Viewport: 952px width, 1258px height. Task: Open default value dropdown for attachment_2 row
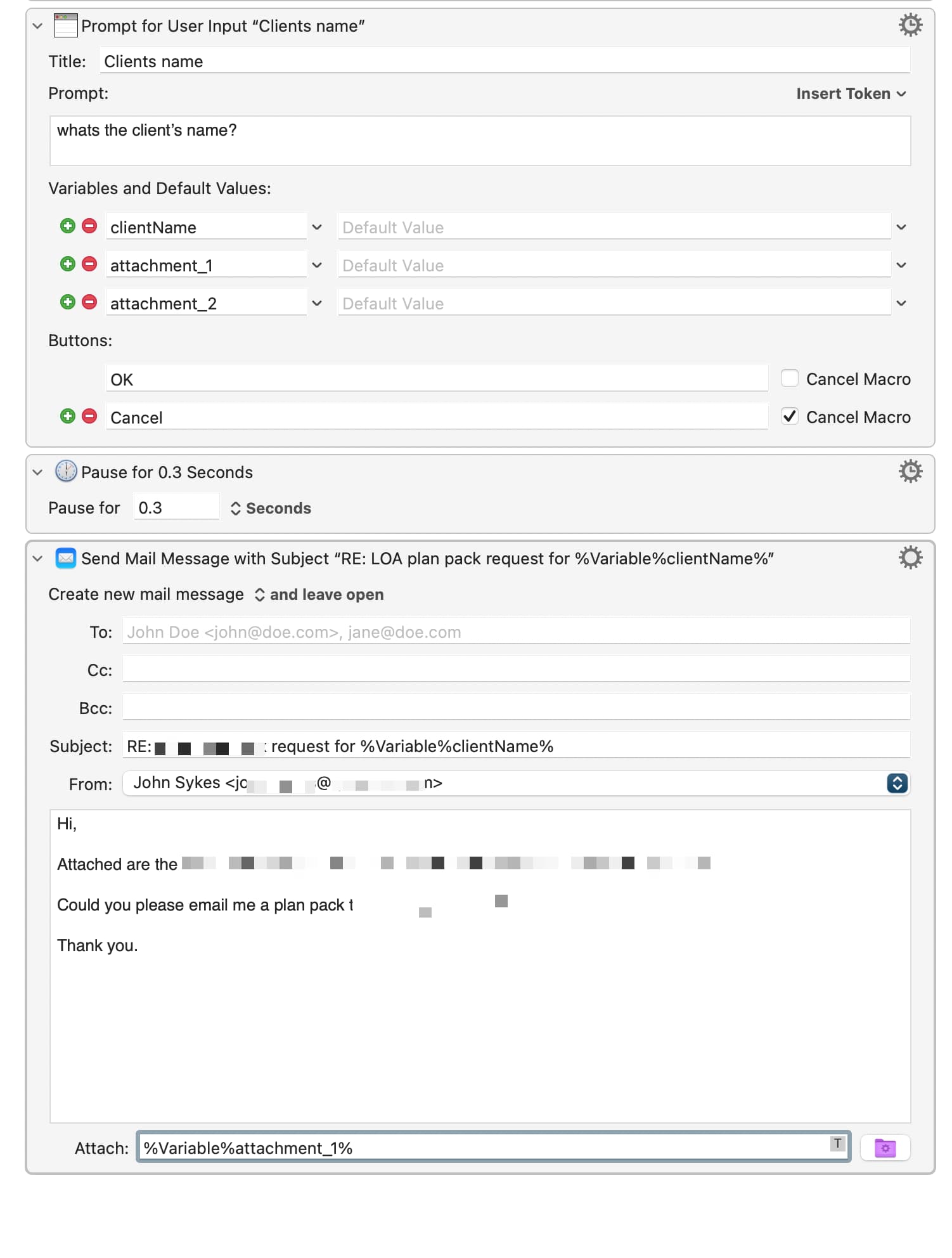[901, 303]
